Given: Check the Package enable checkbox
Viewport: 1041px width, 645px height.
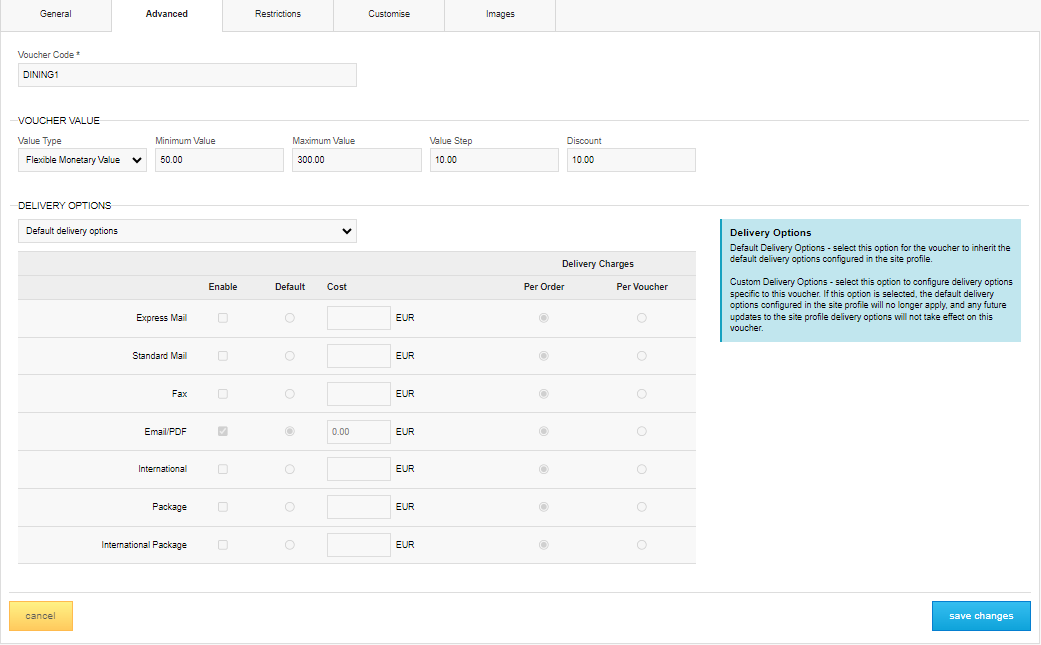Looking at the screenshot, I should pos(223,507).
